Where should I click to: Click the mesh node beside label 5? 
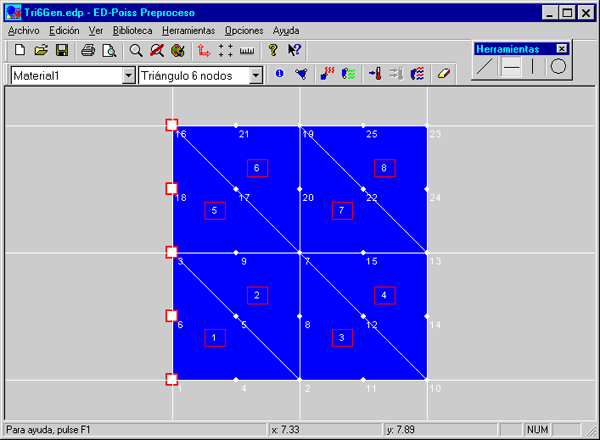pyautogui.click(x=236, y=316)
